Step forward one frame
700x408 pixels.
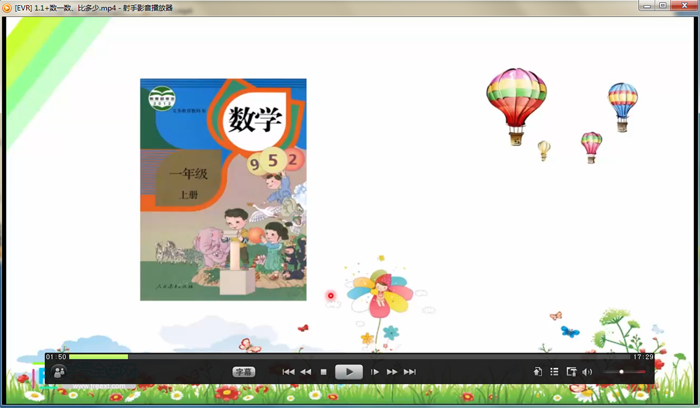[375, 372]
